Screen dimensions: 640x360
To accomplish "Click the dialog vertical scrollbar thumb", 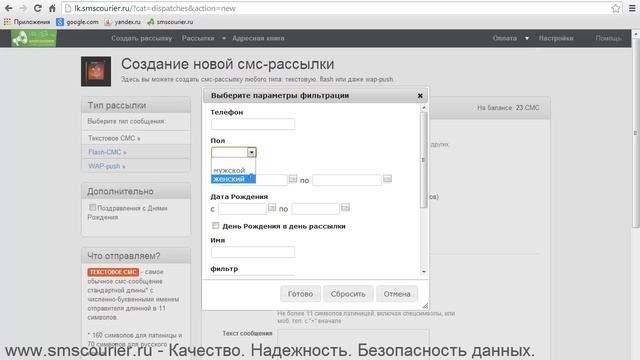I will tap(424, 160).
